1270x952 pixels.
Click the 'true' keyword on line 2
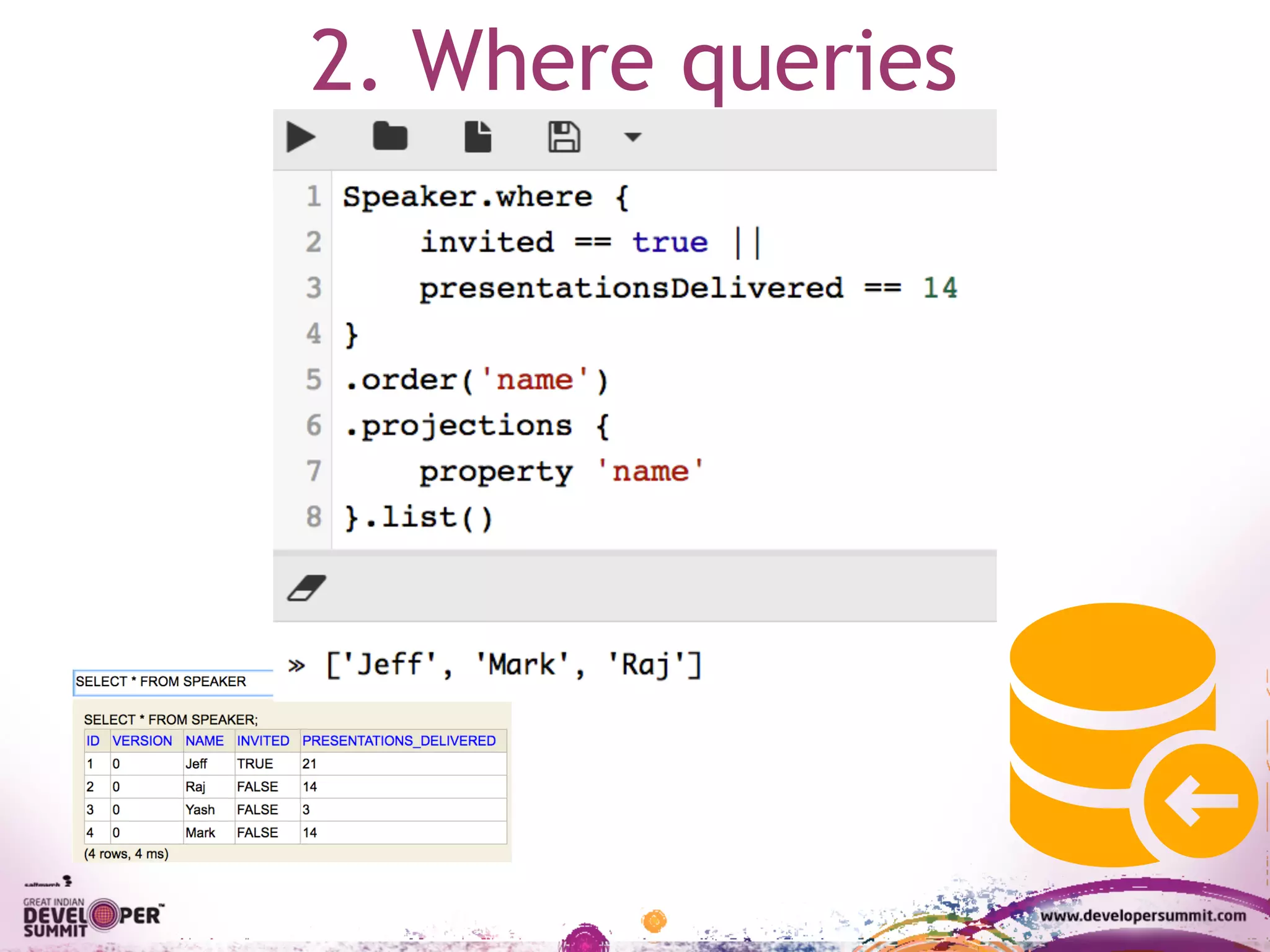click(670, 242)
